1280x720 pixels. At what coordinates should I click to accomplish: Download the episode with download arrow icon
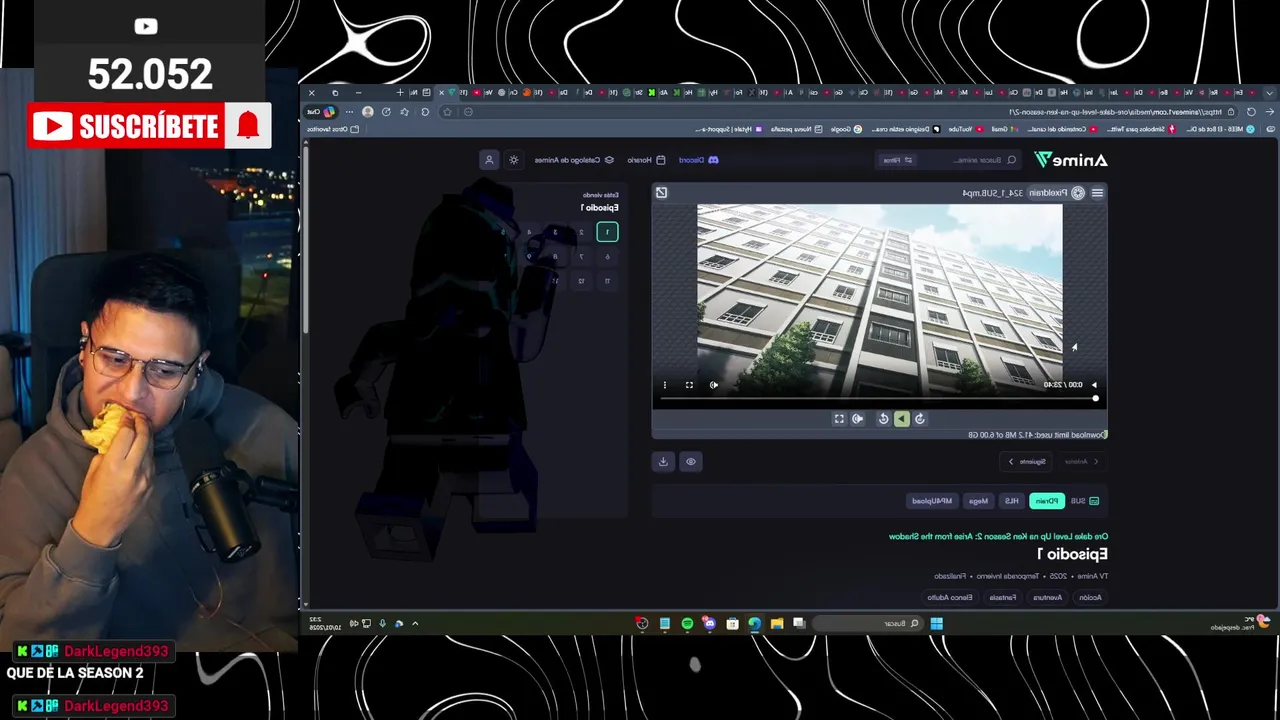point(663,461)
